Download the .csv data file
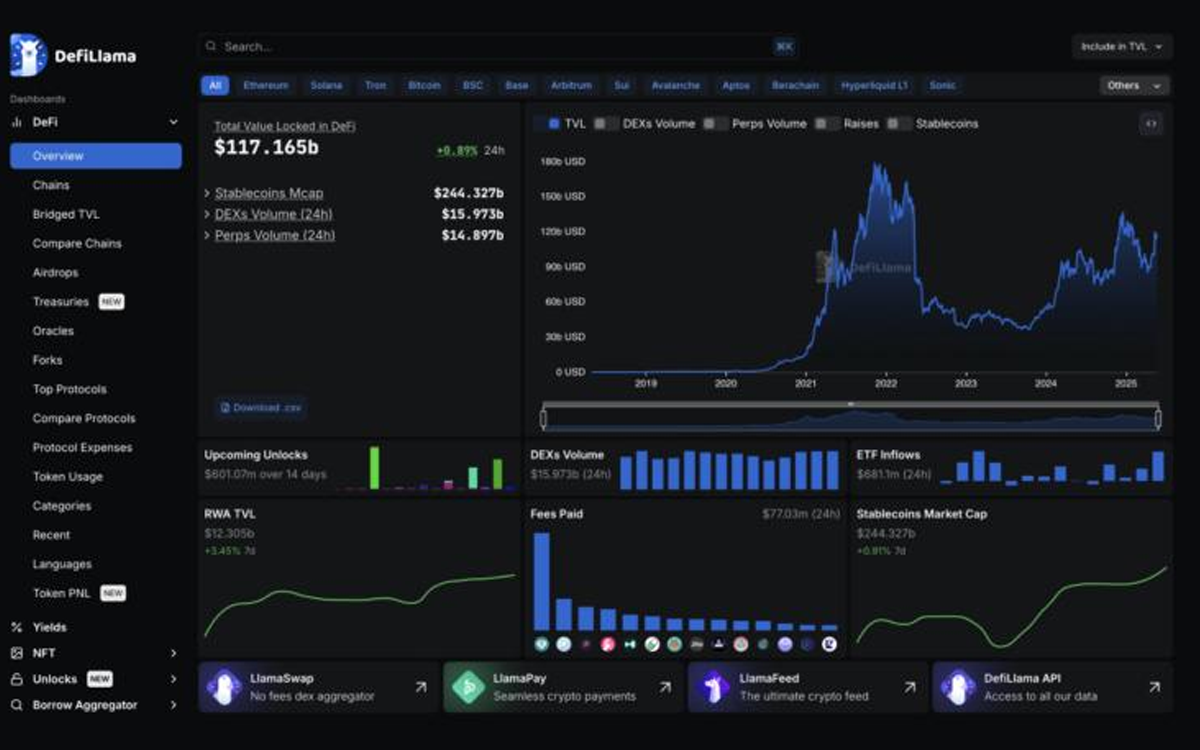The width and height of the screenshot is (1200, 750). (261, 408)
